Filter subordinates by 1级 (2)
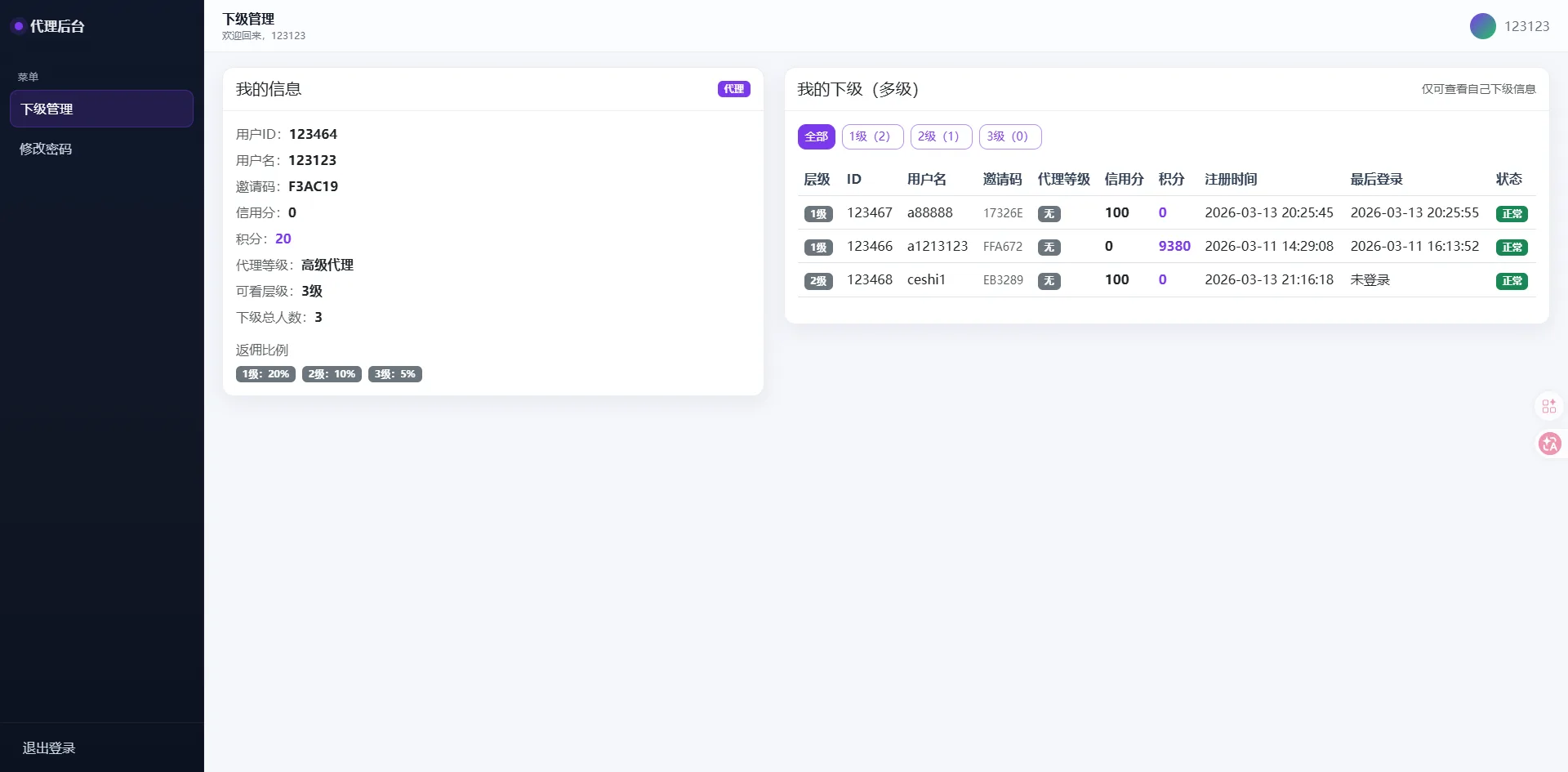Viewport: 1568px width, 772px height. [871, 136]
